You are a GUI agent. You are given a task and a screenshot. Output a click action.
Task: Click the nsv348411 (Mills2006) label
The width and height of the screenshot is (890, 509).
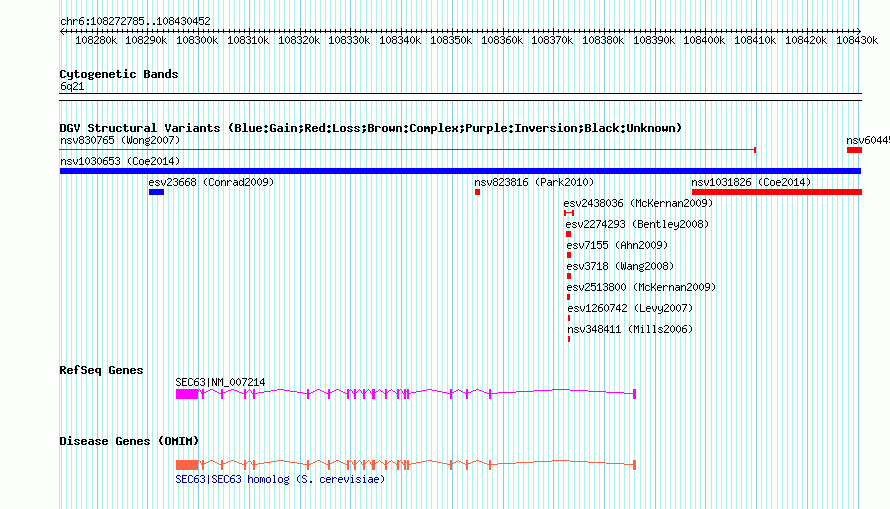[630, 329]
